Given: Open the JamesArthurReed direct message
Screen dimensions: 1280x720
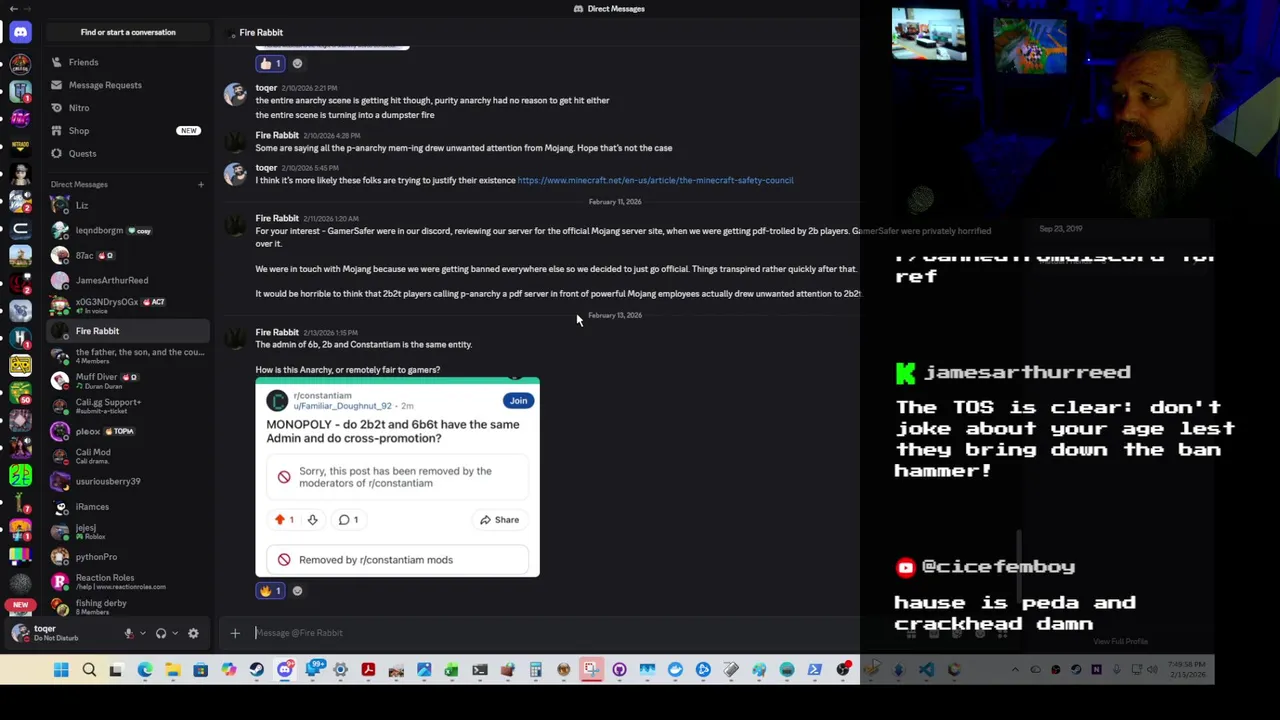Looking at the screenshot, I should (x=128, y=280).
